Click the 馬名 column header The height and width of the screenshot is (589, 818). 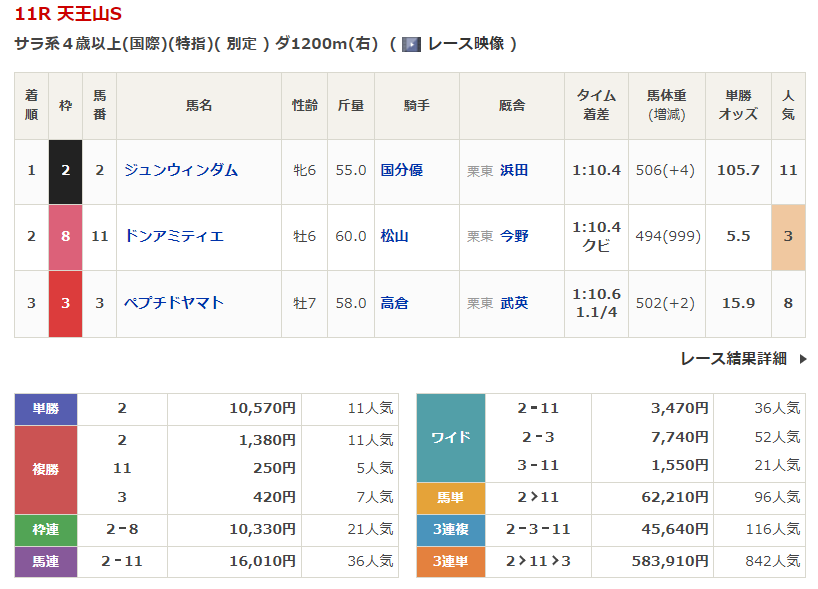click(199, 105)
